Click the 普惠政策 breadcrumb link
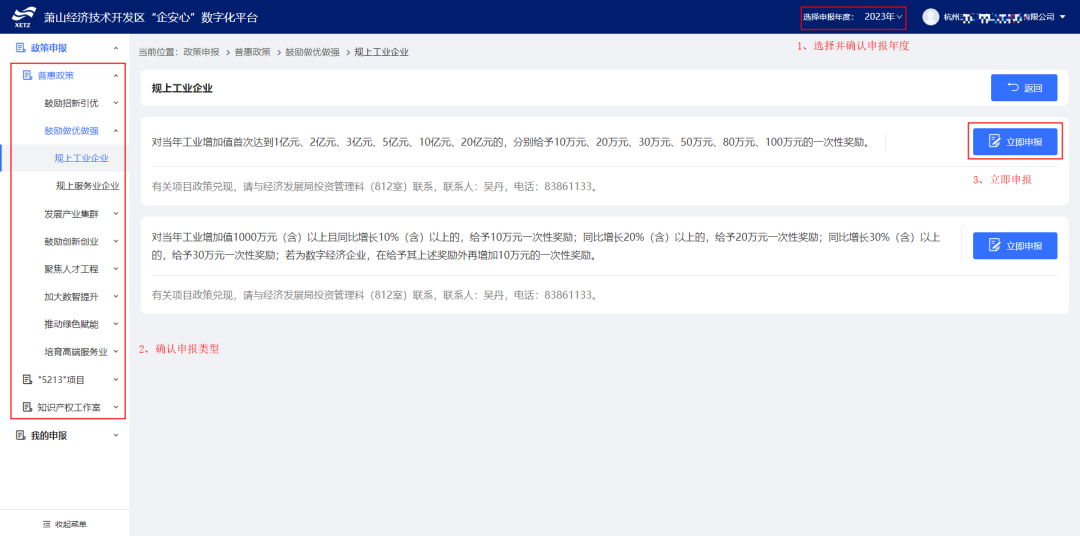Viewport: 1080px width, 536px height. tap(252, 52)
